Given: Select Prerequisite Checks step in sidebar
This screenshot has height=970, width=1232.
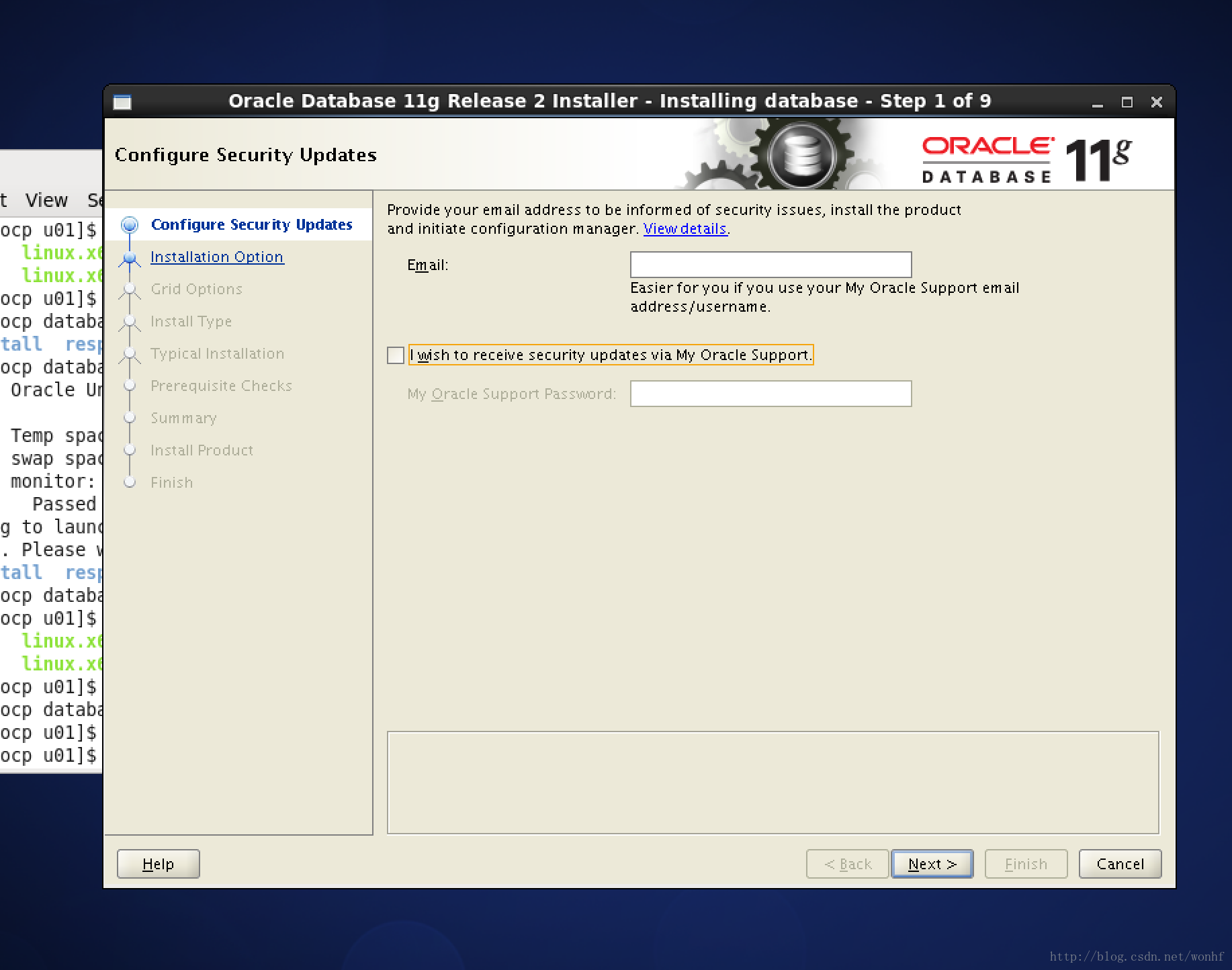Looking at the screenshot, I should coord(221,386).
